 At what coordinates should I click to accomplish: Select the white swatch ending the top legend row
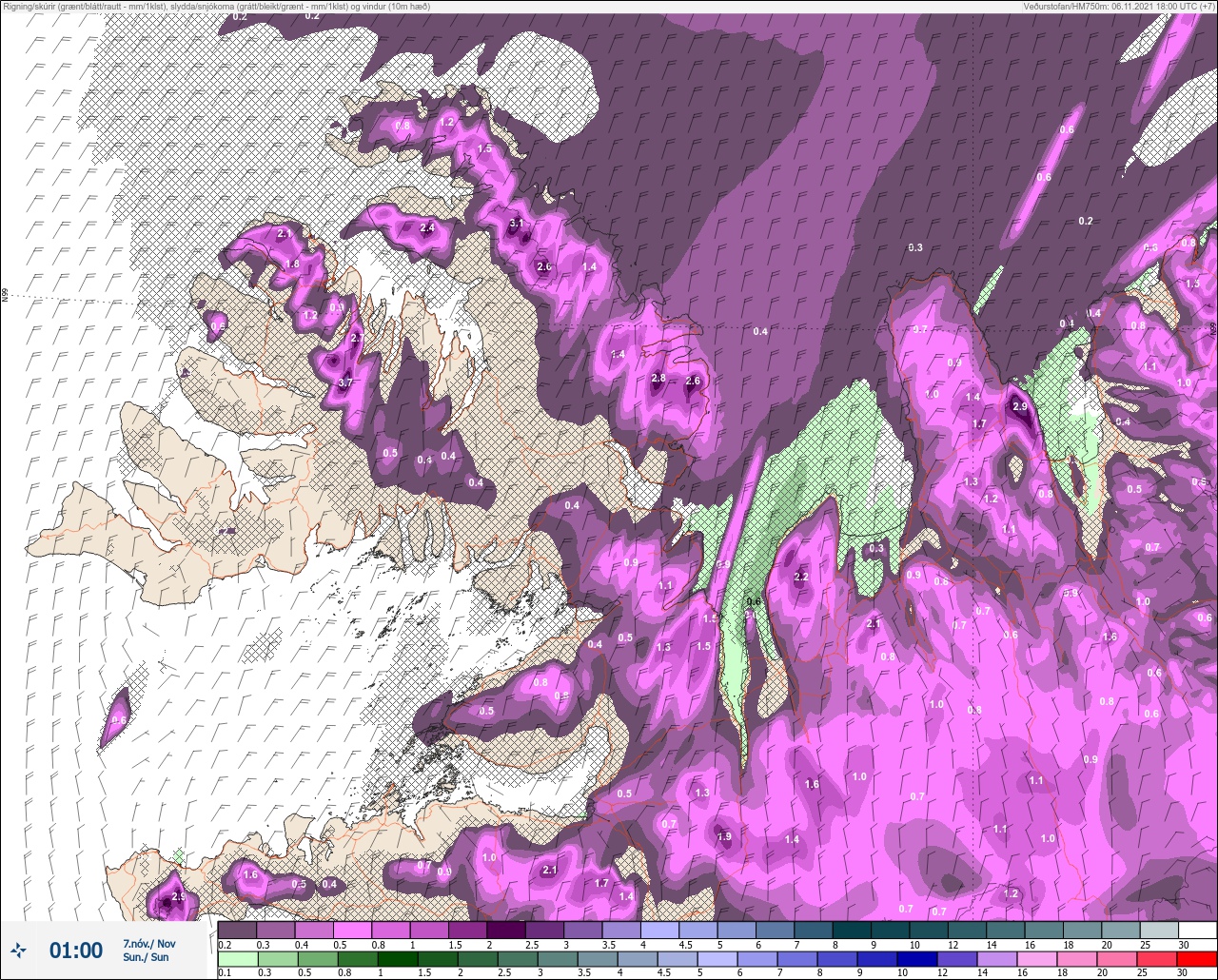pos(1196,930)
